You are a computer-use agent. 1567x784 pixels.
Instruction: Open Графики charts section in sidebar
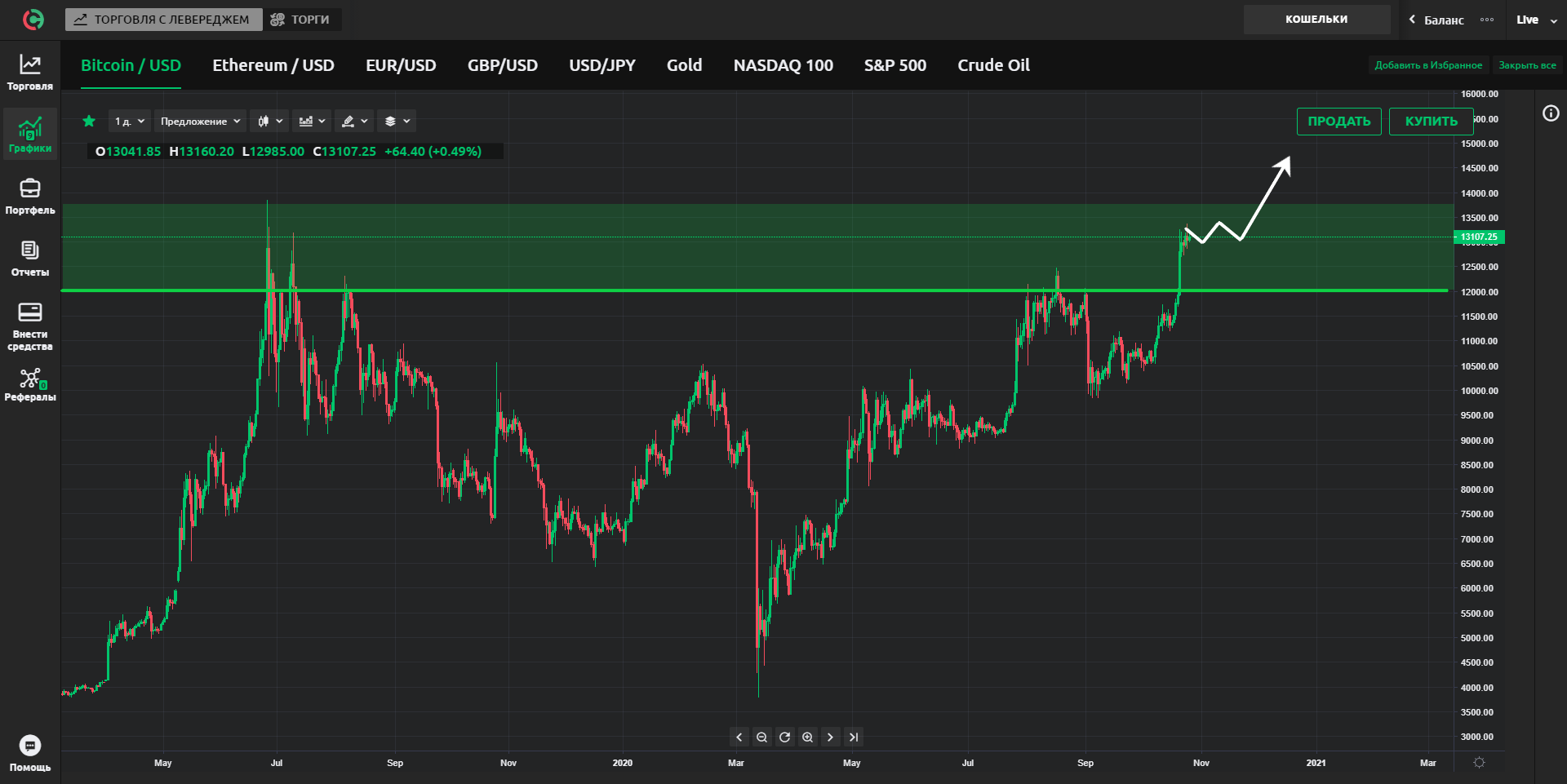pyautogui.click(x=30, y=135)
